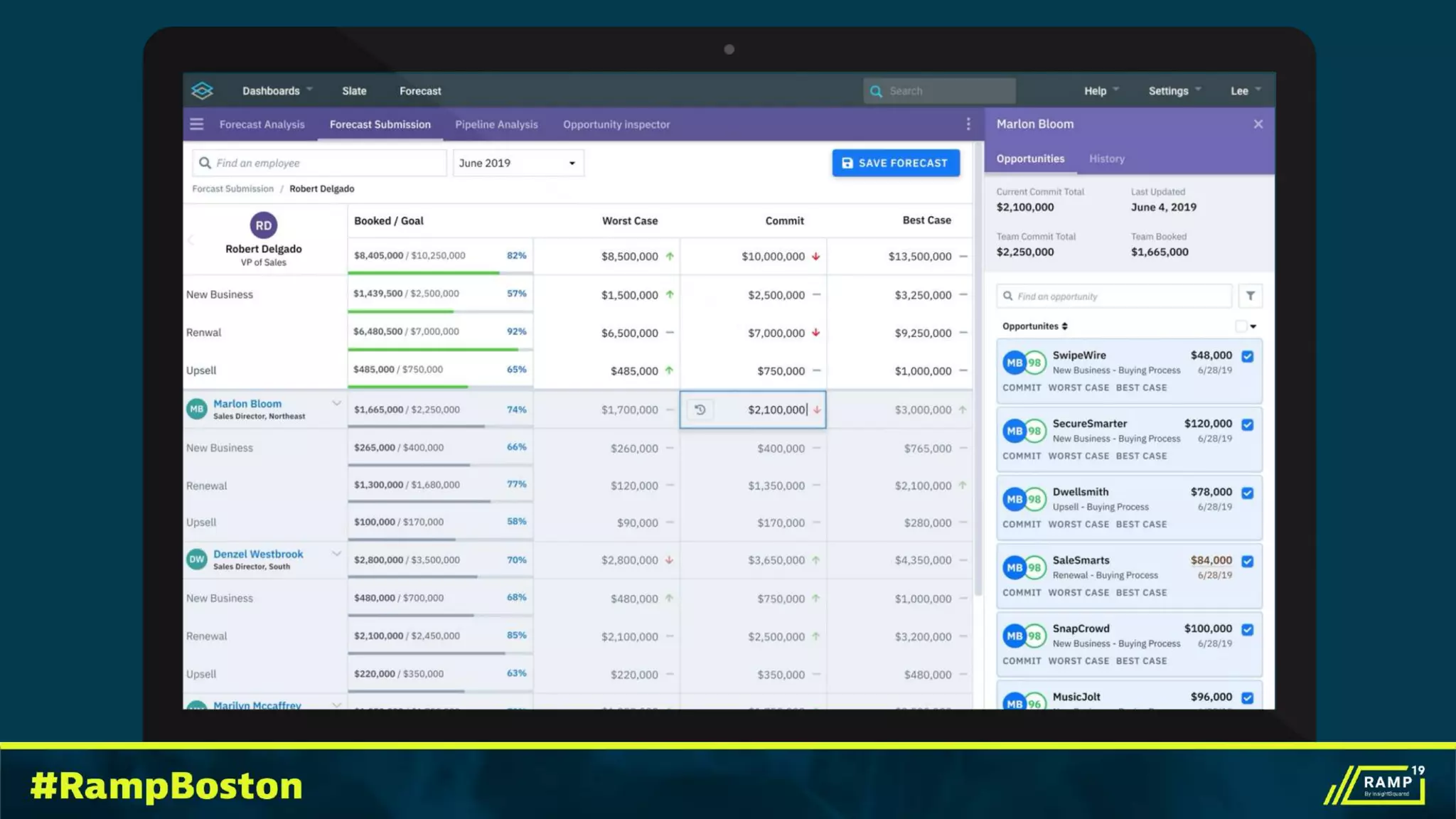Switch to the Pipeline Analysis tab
This screenshot has width=1456, height=819.
point(496,124)
